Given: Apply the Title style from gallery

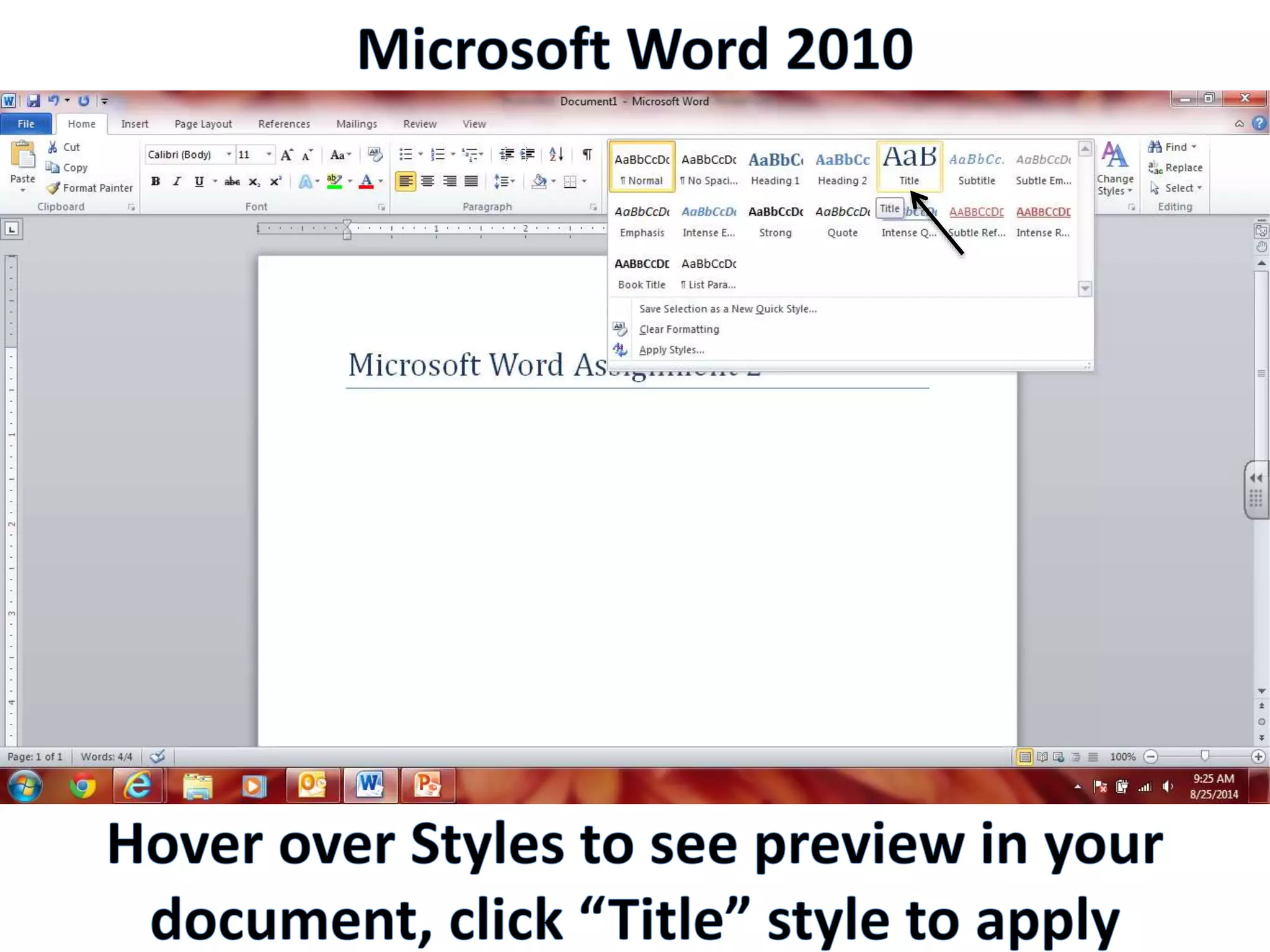Looking at the screenshot, I should (909, 166).
